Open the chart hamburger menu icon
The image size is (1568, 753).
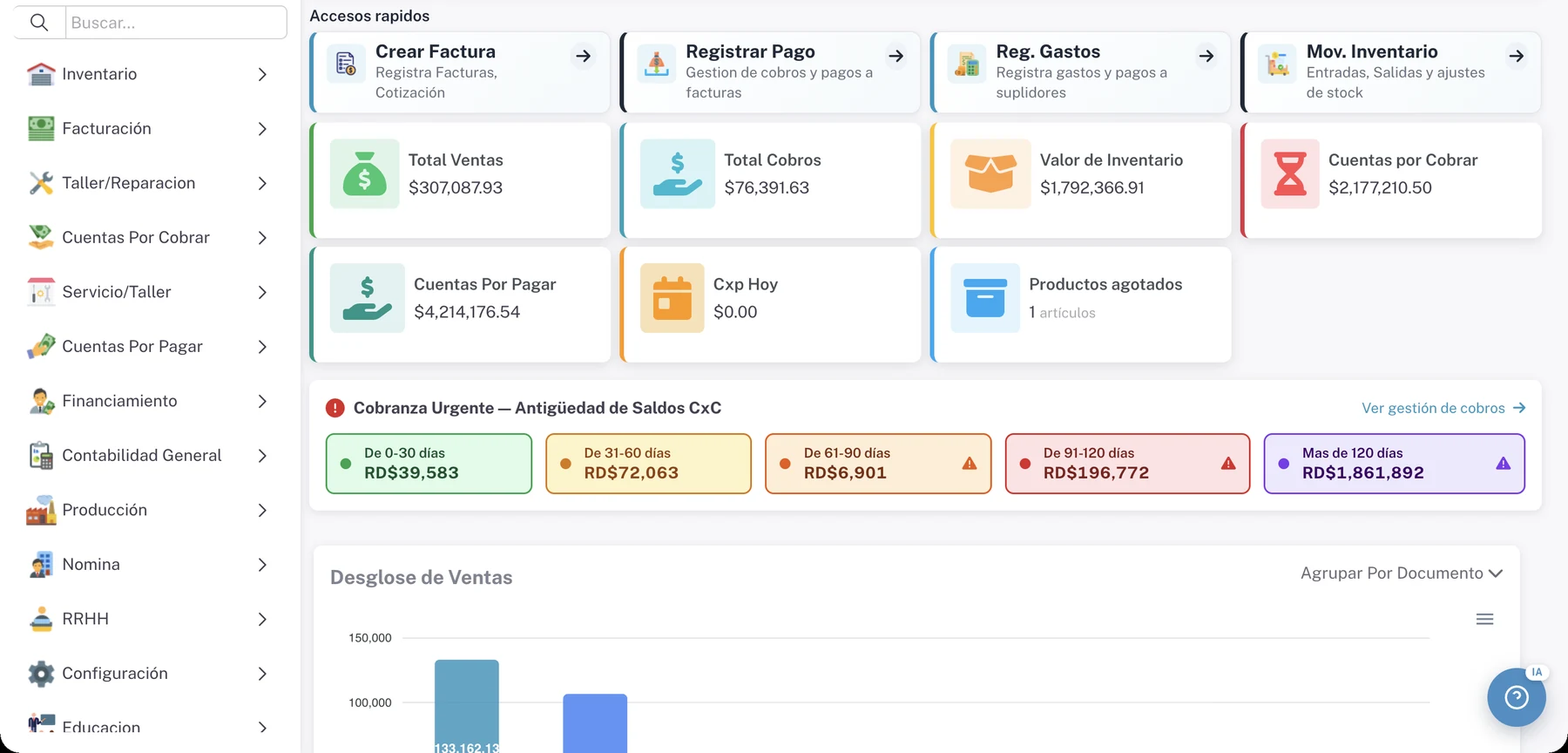tap(1485, 620)
